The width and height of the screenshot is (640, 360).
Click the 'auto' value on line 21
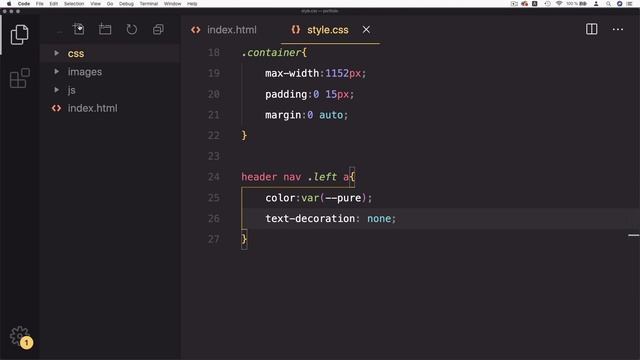331,115
